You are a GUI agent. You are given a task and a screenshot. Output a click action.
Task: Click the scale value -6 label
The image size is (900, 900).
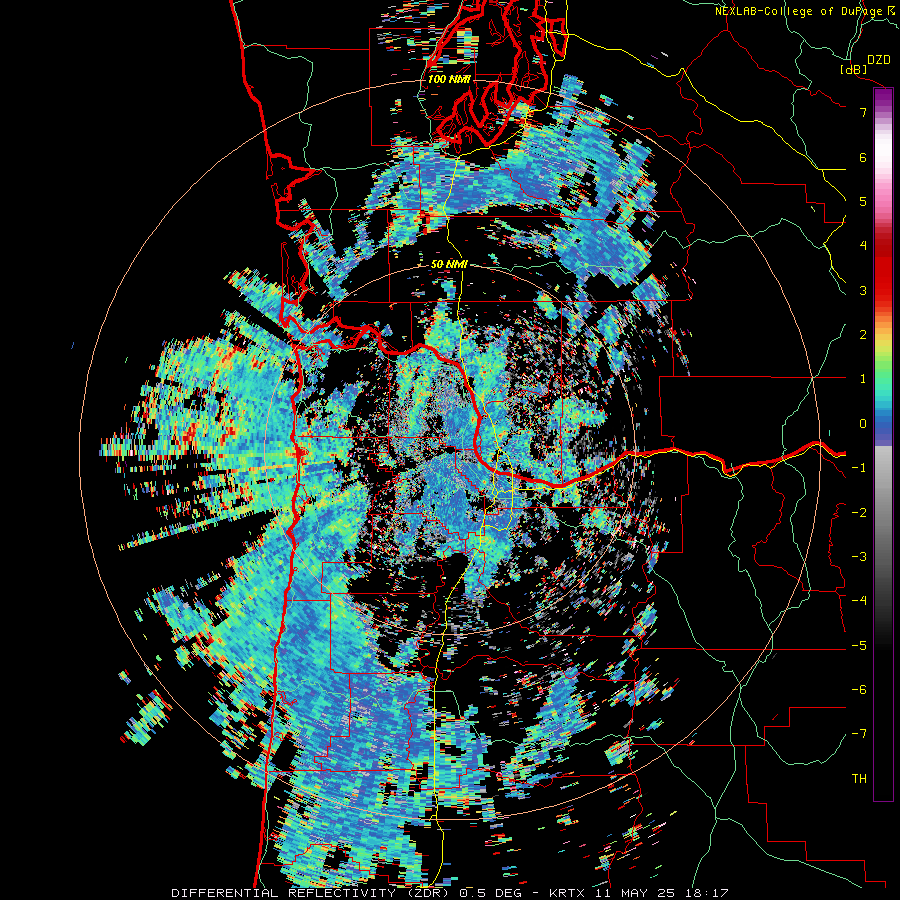pos(859,690)
